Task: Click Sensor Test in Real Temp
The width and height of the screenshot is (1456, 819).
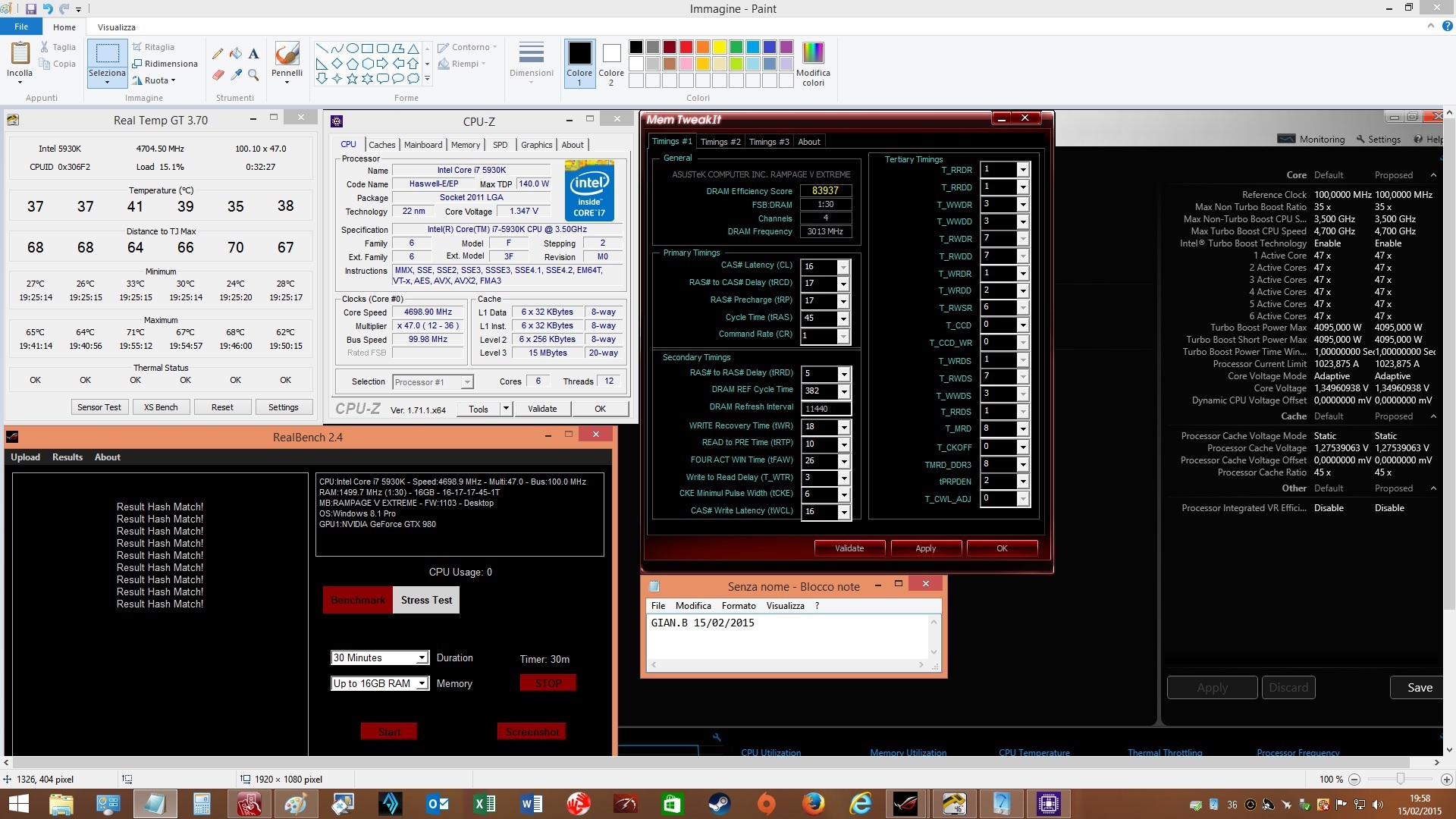Action: point(99,407)
